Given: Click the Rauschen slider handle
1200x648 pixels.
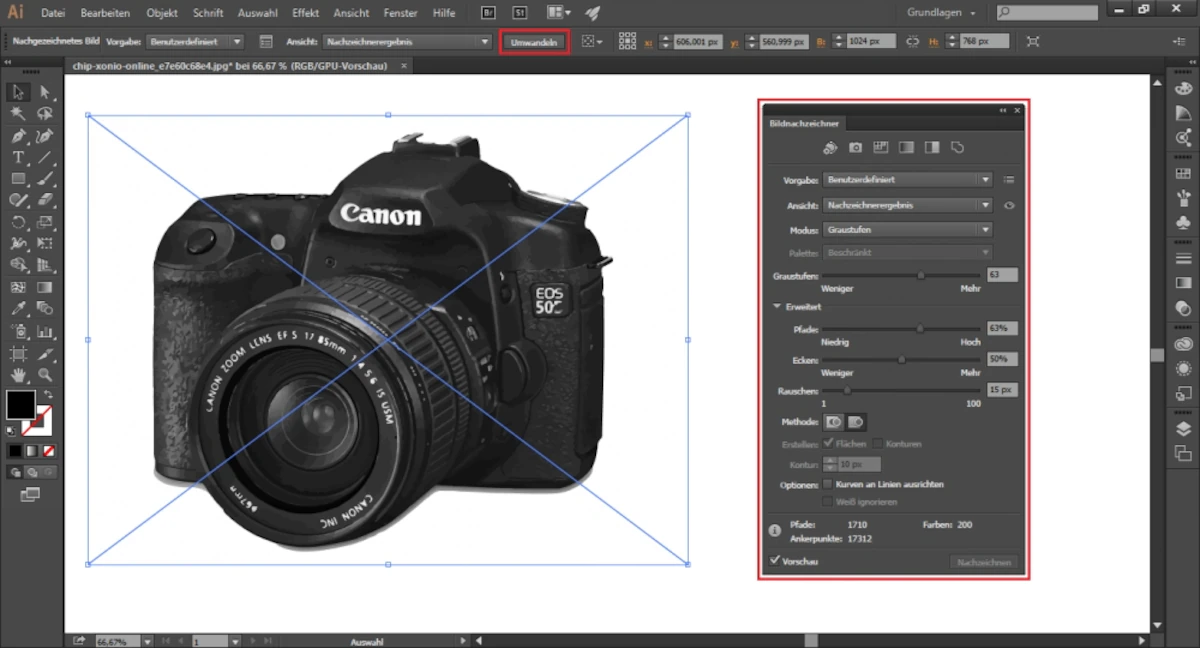Looking at the screenshot, I should click(x=847, y=390).
